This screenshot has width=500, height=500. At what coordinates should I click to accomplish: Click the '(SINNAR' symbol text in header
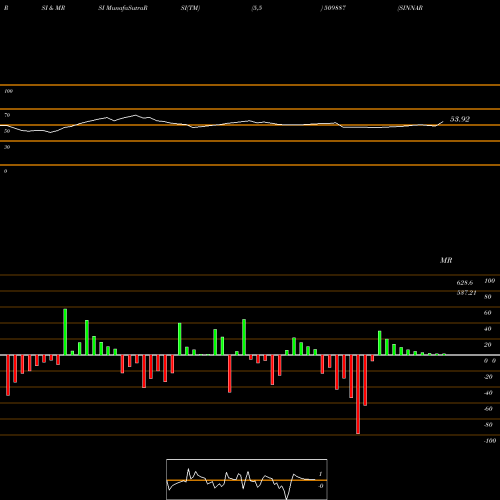tap(410, 8)
